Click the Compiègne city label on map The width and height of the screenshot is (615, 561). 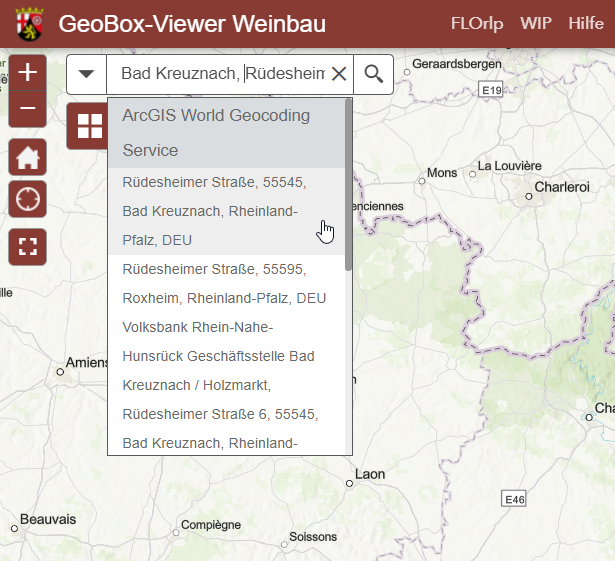click(211, 525)
